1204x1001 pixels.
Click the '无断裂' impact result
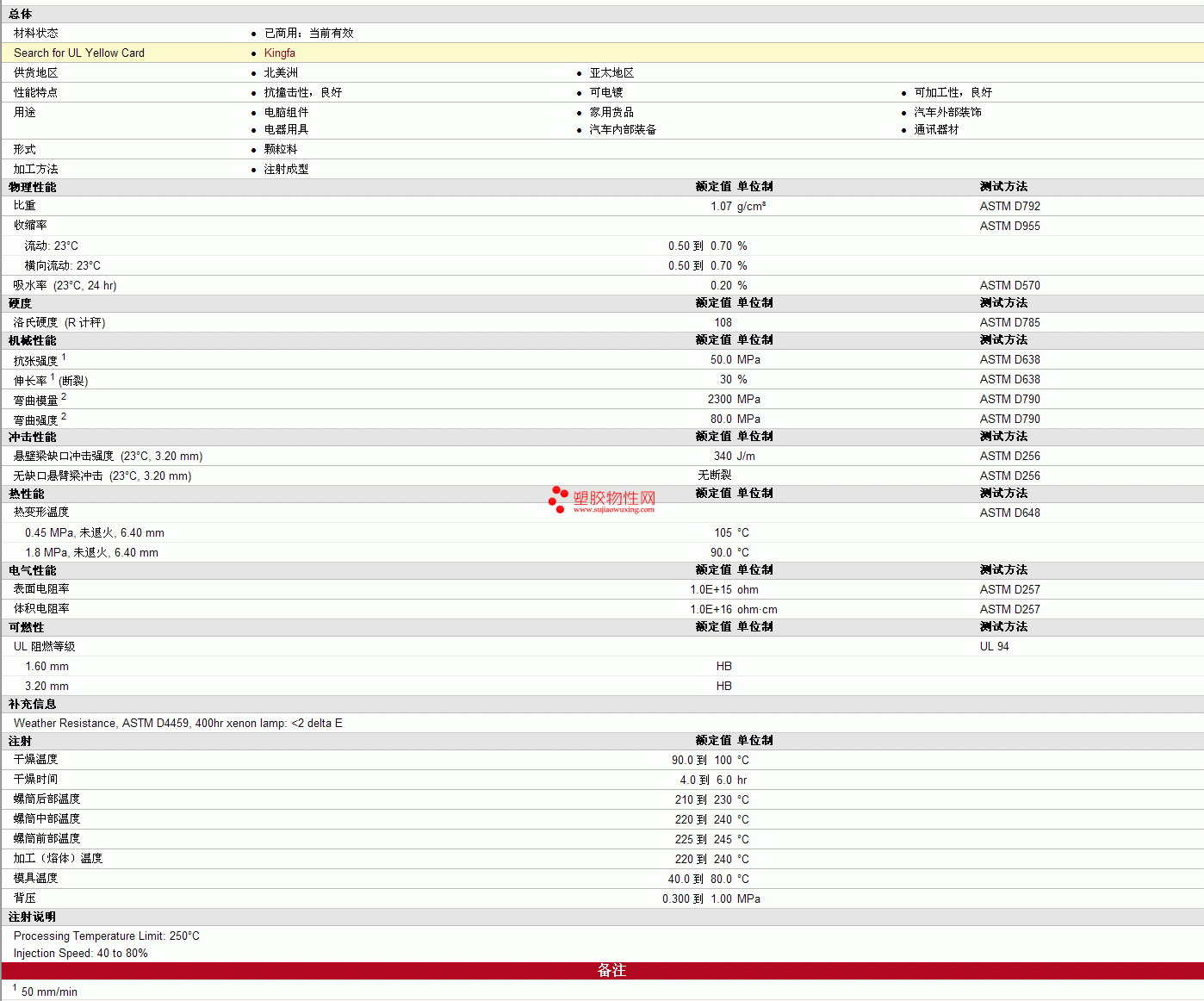click(x=715, y=475)
